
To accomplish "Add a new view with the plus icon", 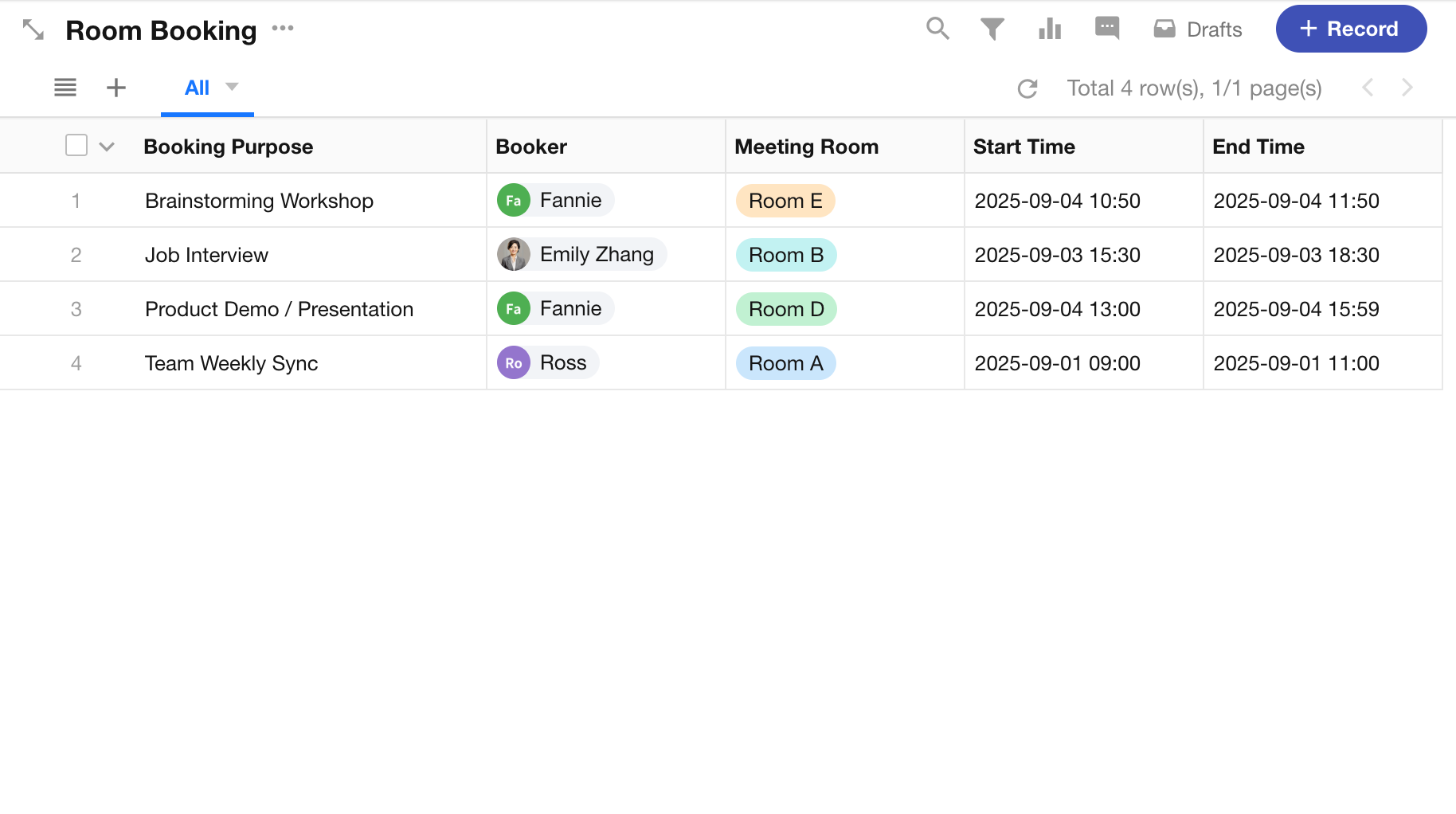I will coord(116,88).
